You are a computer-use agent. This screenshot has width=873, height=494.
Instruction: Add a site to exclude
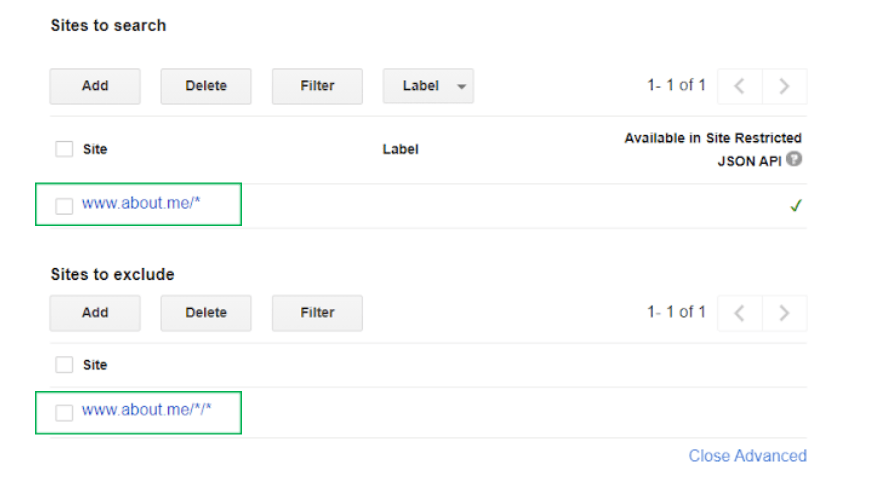point(95,313)
